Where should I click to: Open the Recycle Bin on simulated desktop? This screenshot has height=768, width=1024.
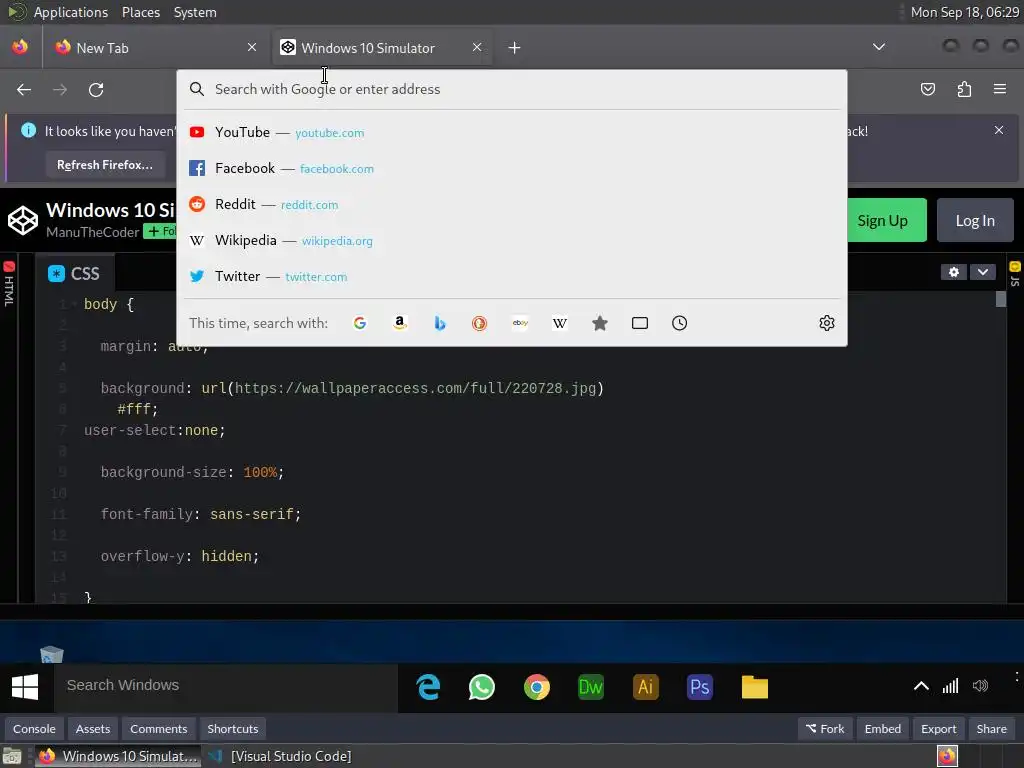[52, 654]
